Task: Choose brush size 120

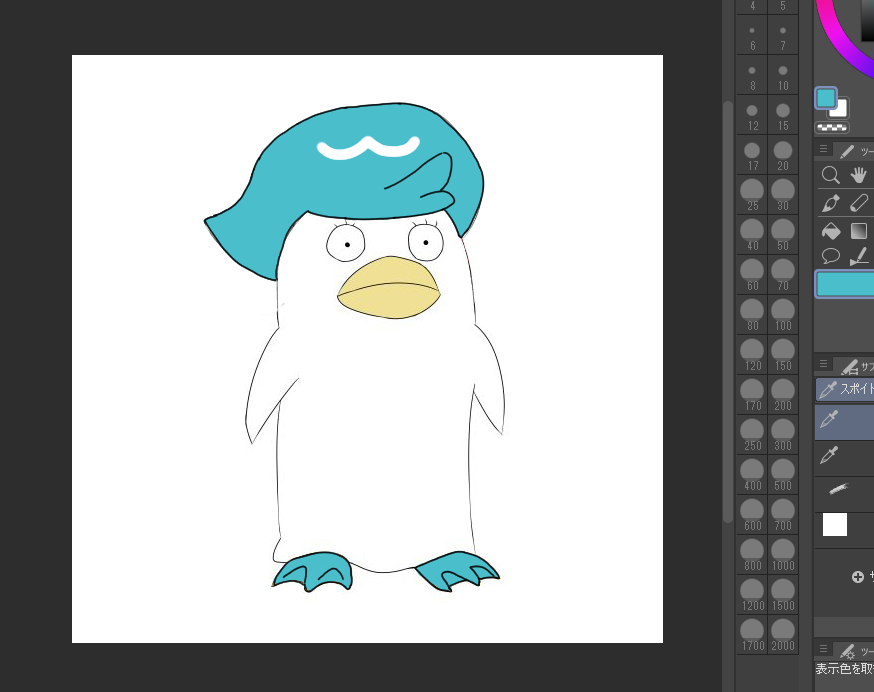Action: click(x=752, y=355)
